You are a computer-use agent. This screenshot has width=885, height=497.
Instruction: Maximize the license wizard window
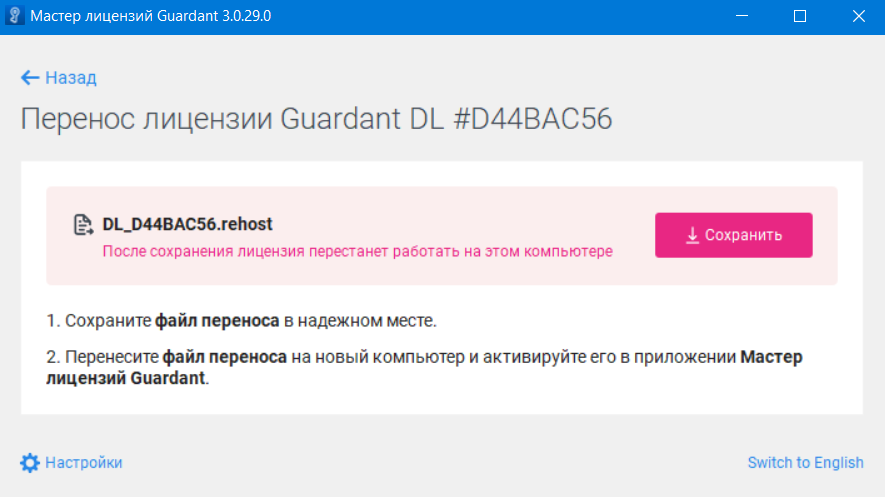click(800, 17)
